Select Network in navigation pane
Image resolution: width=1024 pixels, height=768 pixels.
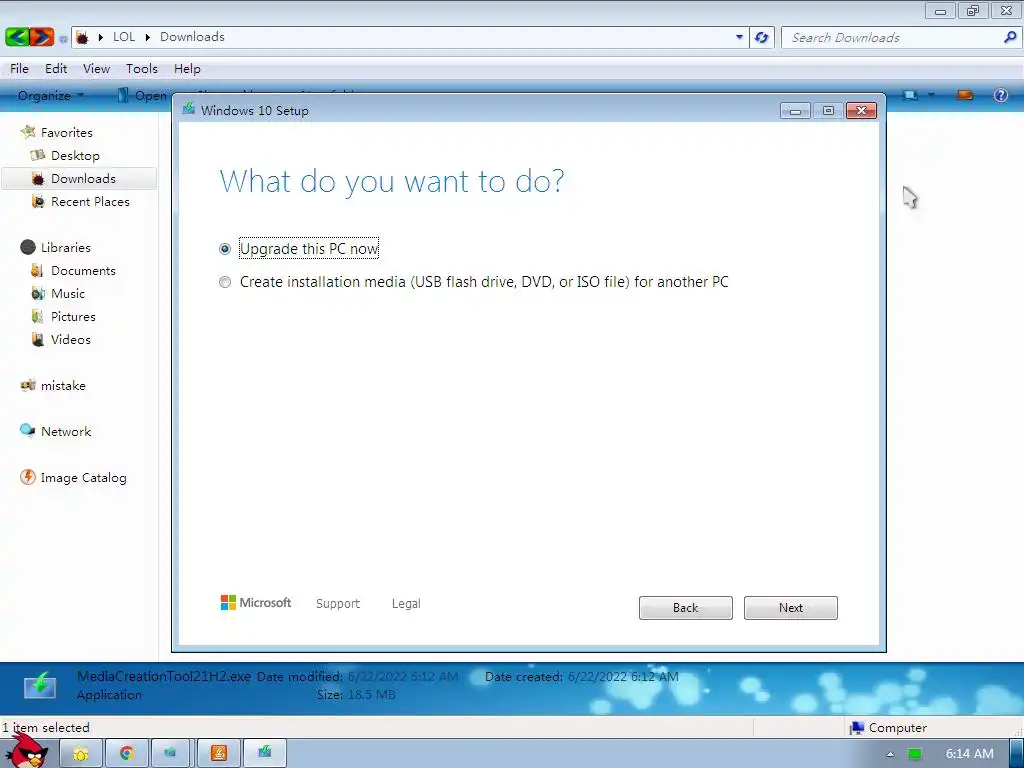tap(56, 431)
